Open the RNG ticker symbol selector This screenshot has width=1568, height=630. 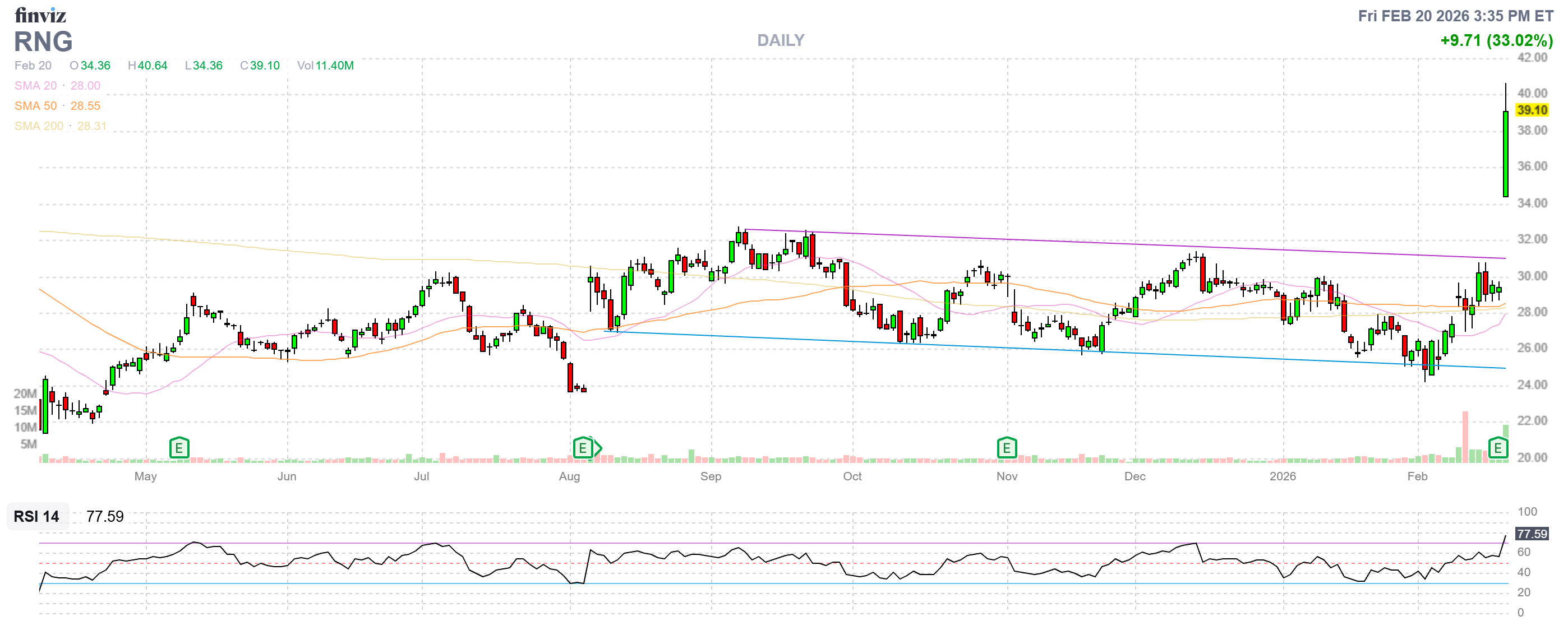[x=43, y=41]
